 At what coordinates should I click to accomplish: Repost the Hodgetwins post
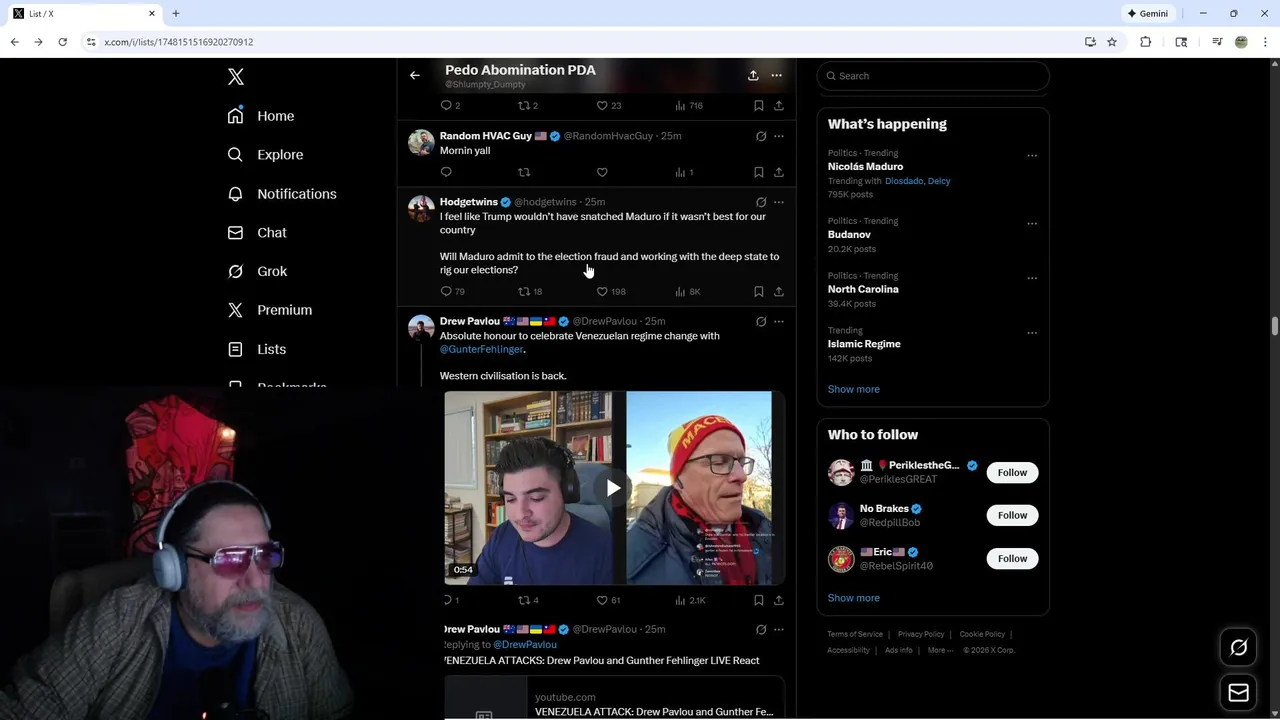click(x=530, y=292)
